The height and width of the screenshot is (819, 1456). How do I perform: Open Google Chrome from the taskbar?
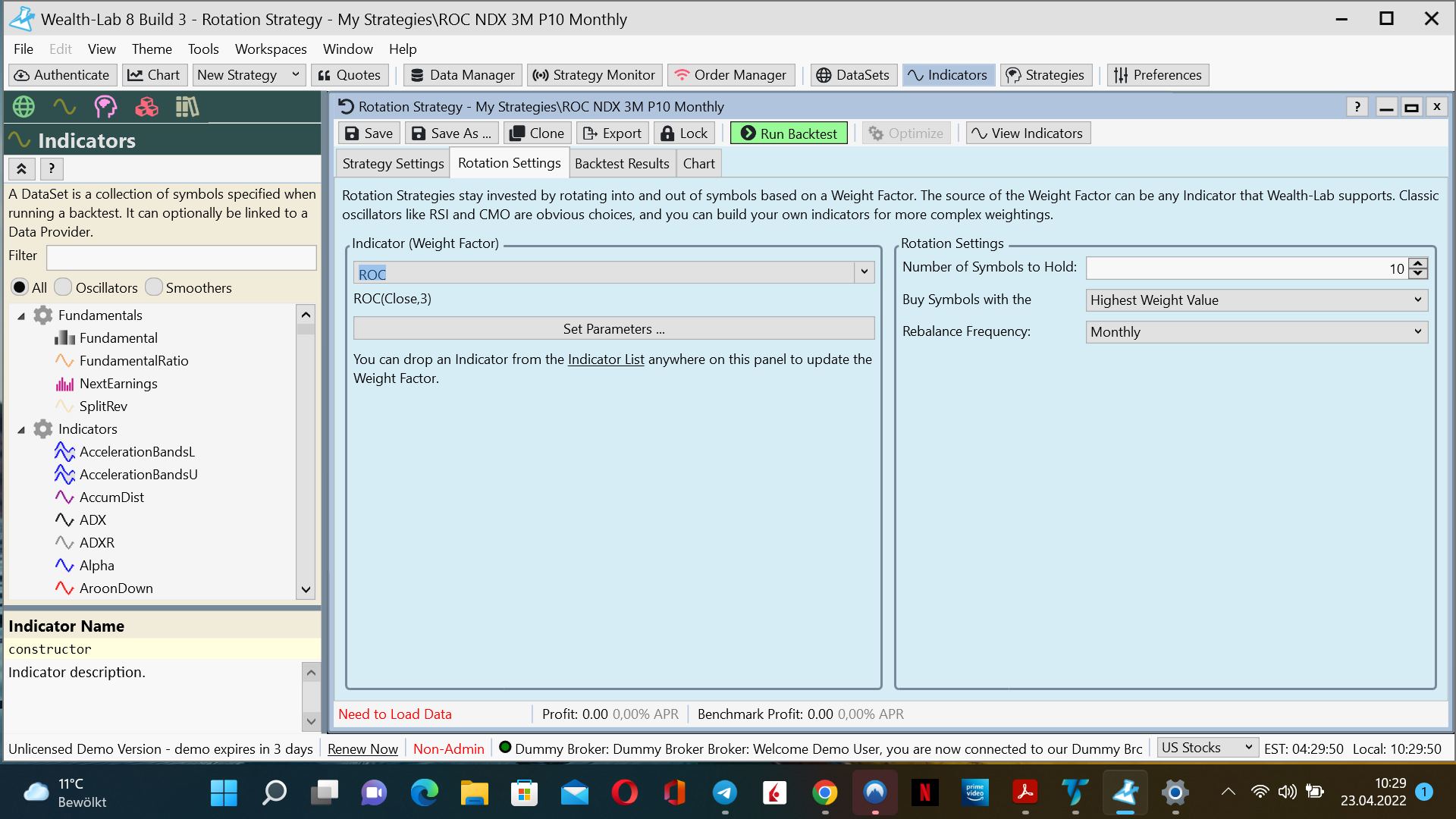(x=825, y=793)
